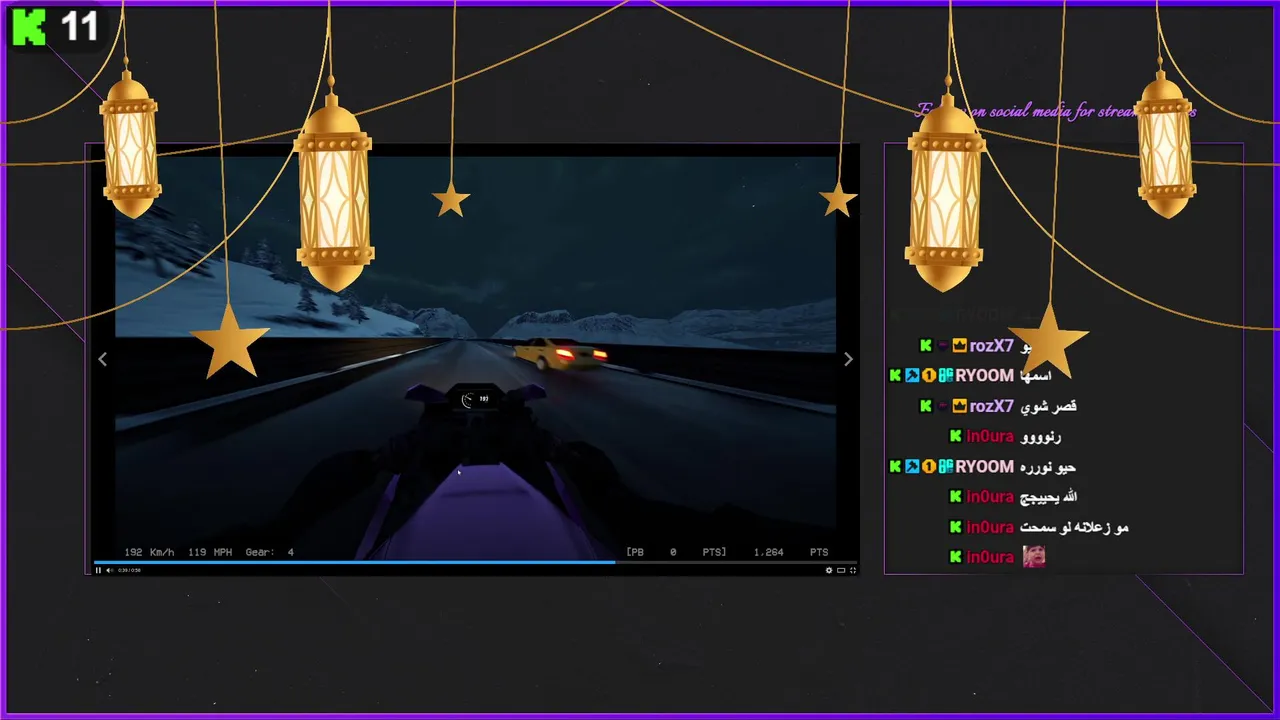Screen dimensions: 1280x720
Task: Click the motorcycle's speedometer gauge
Action: 475,399
